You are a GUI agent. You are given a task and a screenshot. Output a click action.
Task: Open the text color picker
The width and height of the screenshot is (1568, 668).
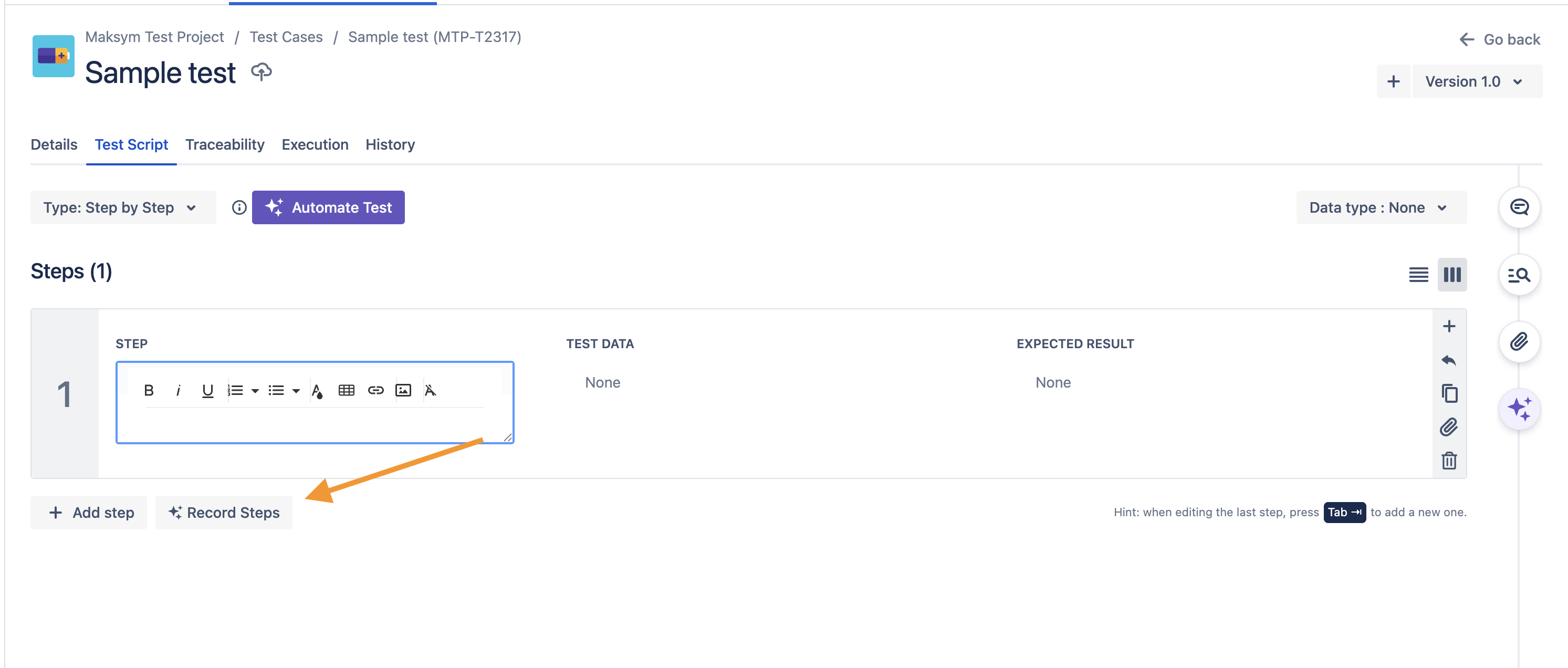(317, 390)
